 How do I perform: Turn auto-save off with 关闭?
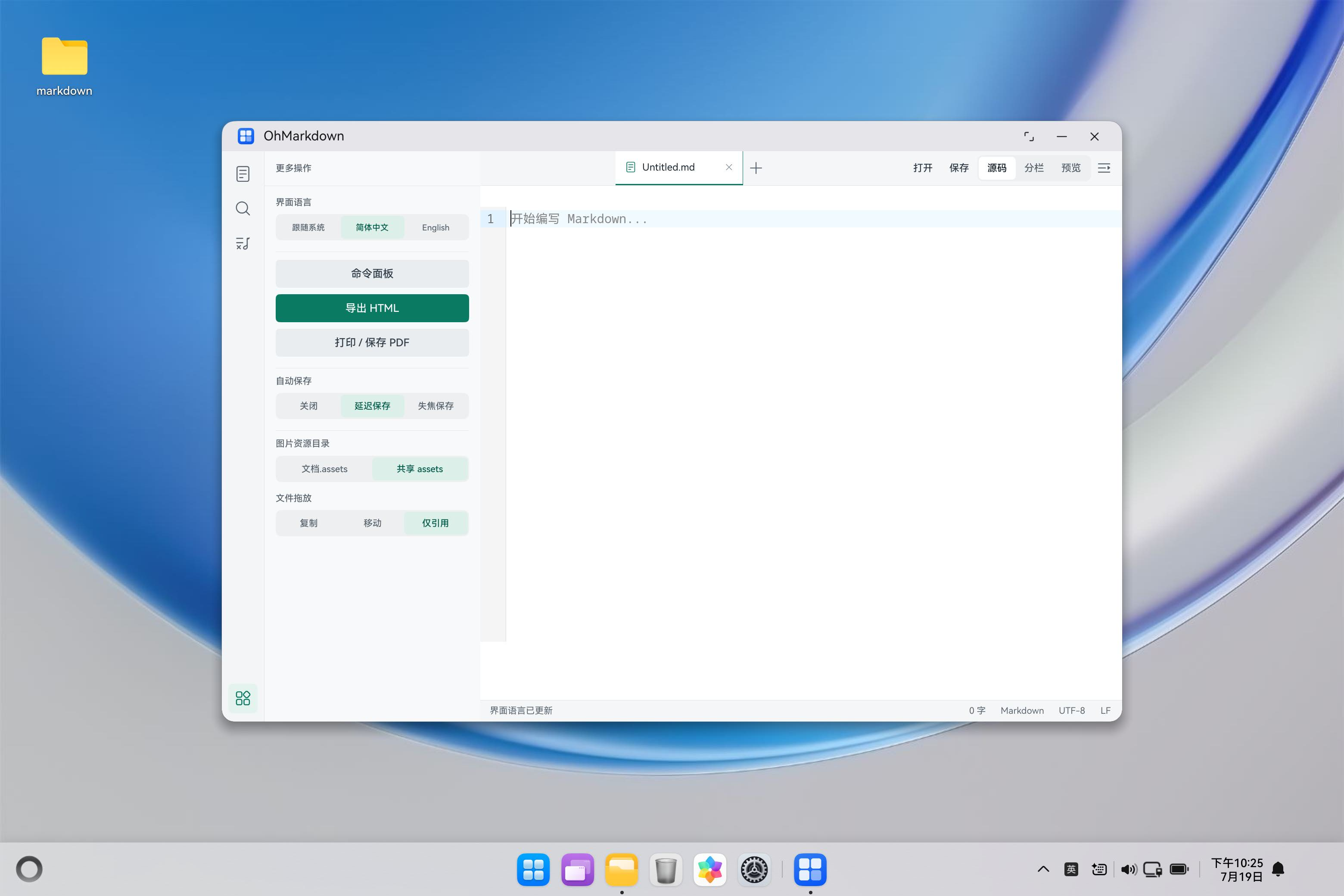coord(308,406)
